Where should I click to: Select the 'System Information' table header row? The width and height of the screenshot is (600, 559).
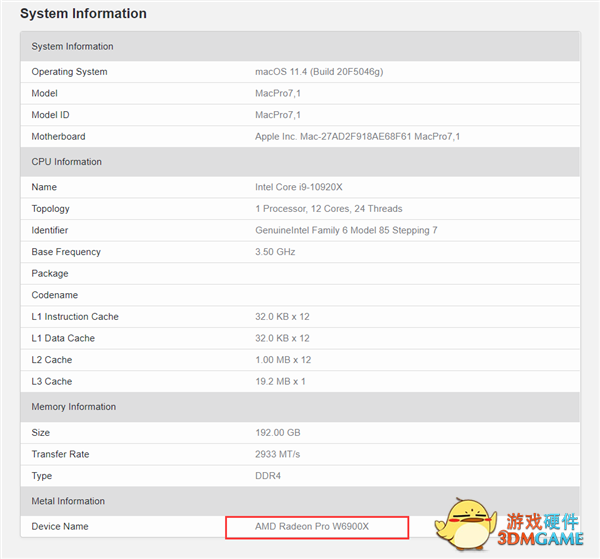click(300, 46)
